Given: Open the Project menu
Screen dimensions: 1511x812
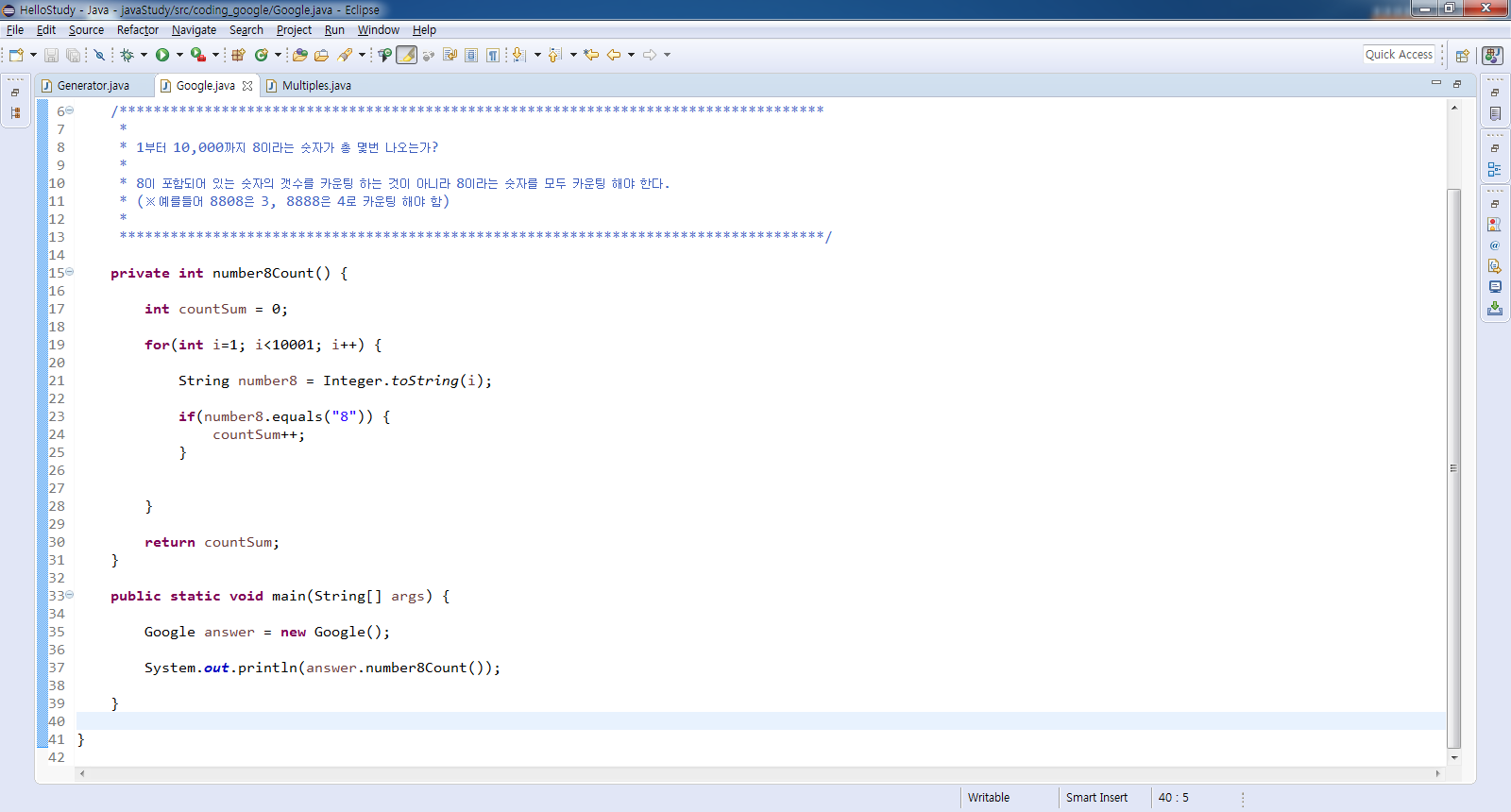Looking at the screenshot, I should tap(294, 30).
